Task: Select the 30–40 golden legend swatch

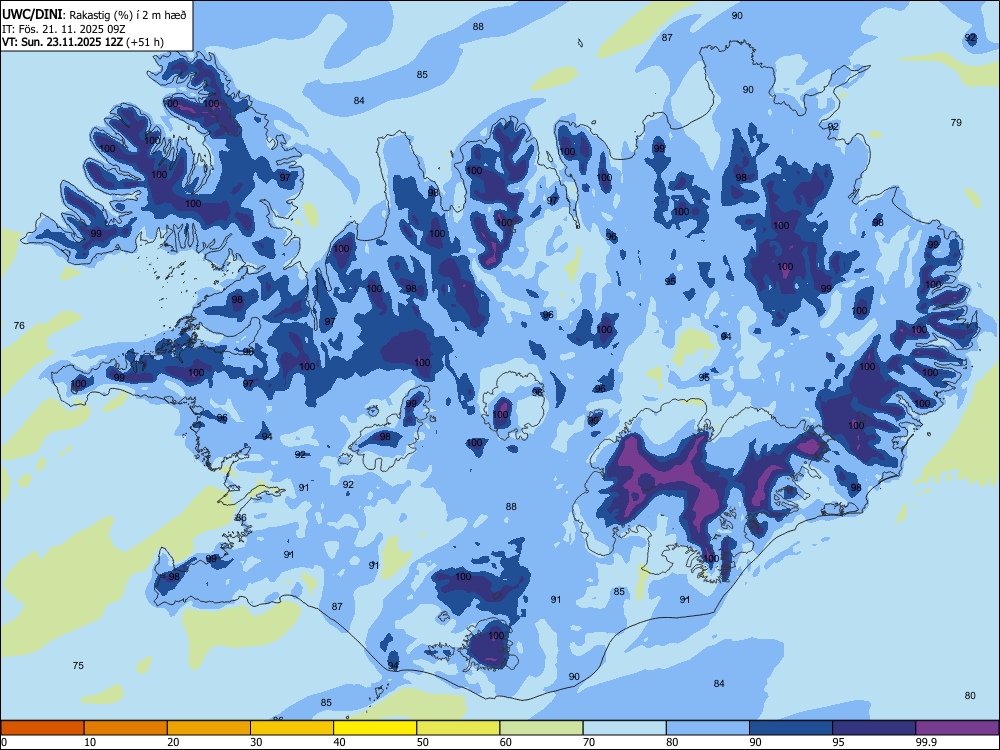Action: tap(292, 728)
